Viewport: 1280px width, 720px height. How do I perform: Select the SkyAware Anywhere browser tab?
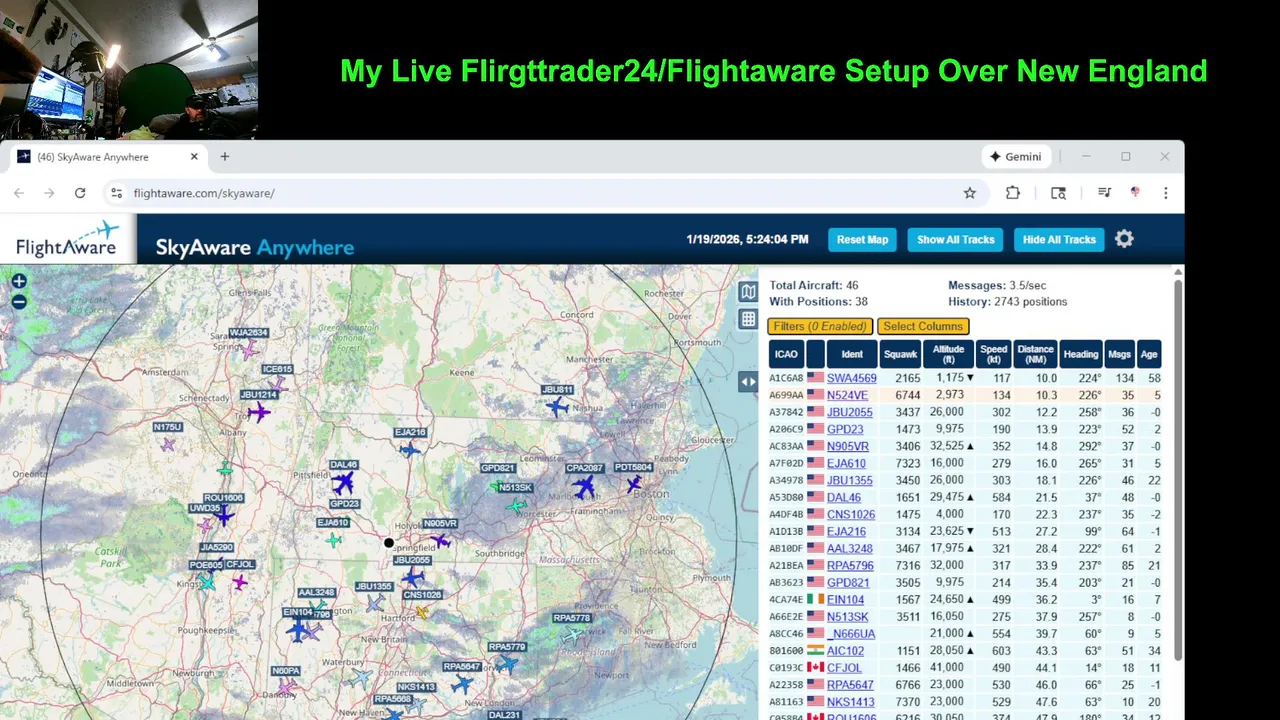tap(108, 157)
